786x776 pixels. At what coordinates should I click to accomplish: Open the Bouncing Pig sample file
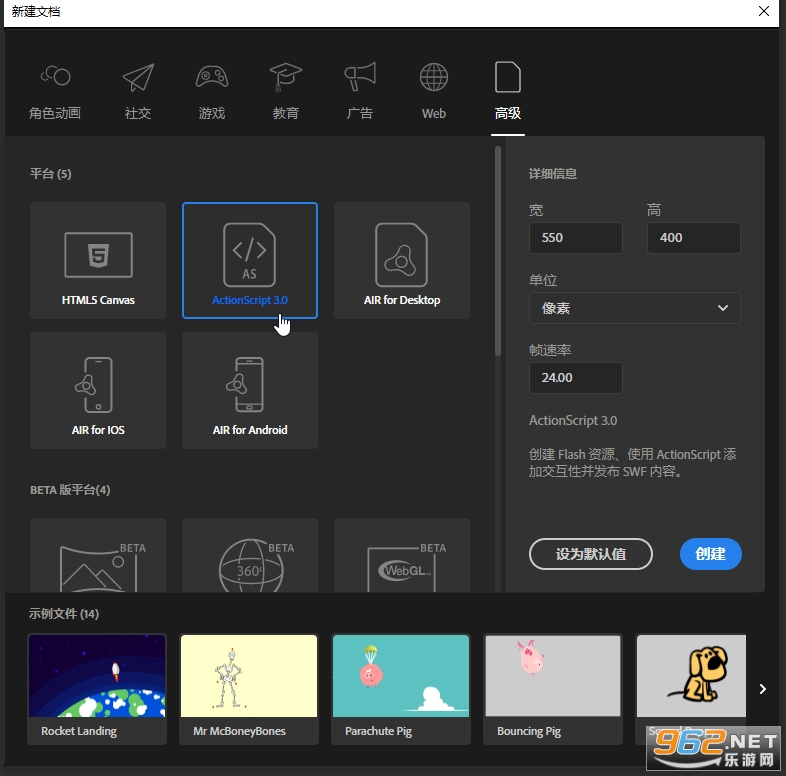(x=553, y=689)
